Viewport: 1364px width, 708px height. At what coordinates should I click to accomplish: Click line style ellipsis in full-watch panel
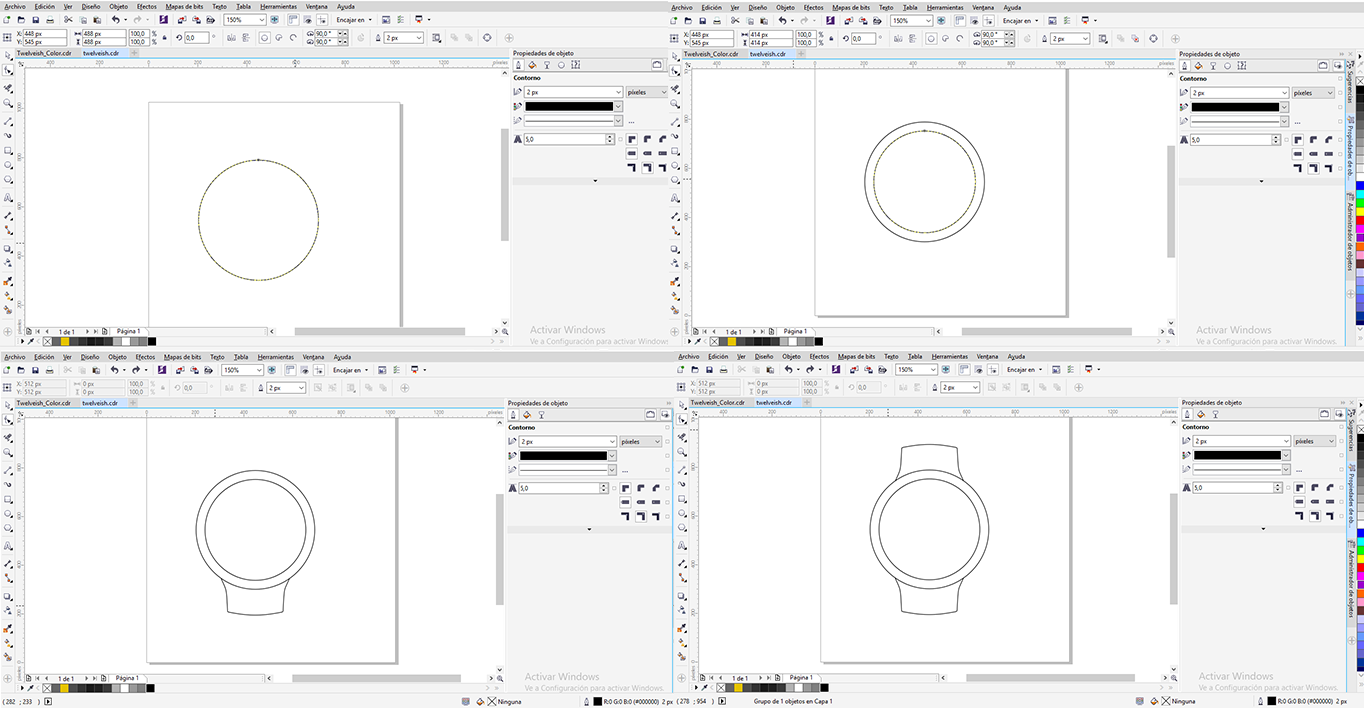point(1298,470)
